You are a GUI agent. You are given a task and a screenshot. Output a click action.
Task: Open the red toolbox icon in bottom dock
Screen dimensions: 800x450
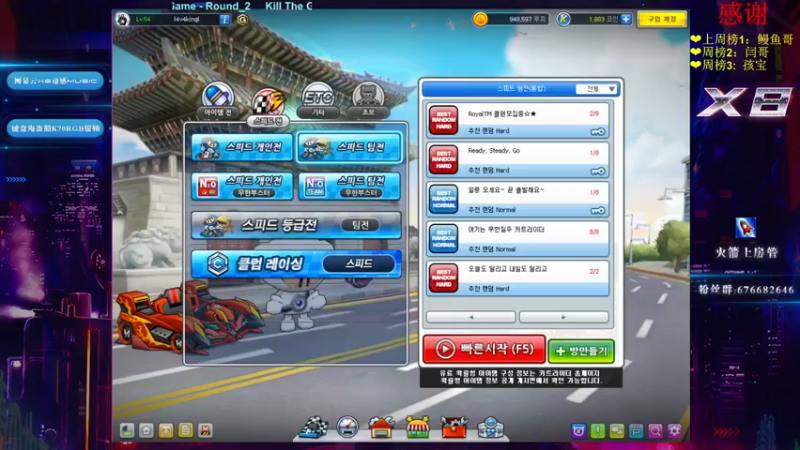tap(454, 428)
